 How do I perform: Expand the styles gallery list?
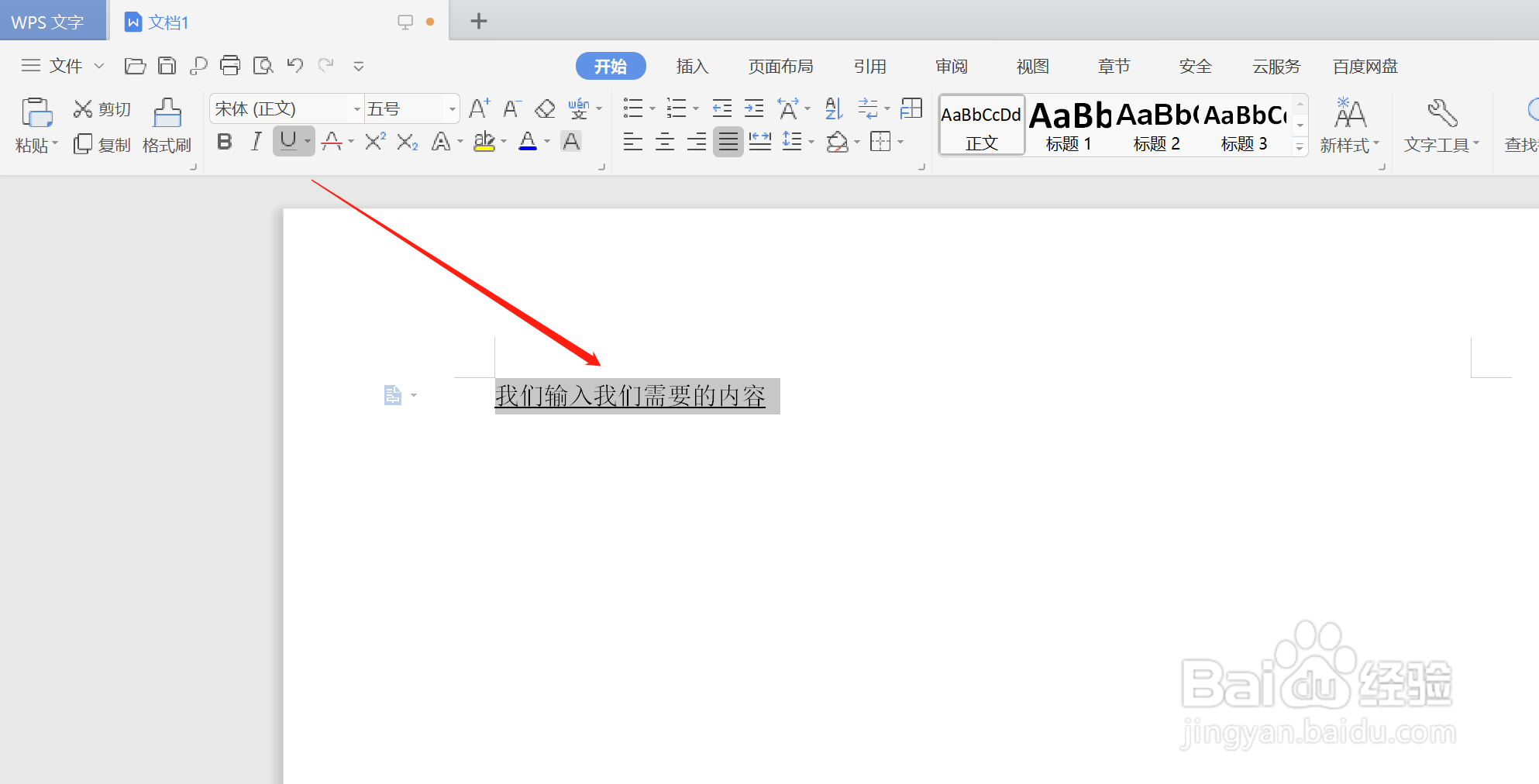point(1300,146)
